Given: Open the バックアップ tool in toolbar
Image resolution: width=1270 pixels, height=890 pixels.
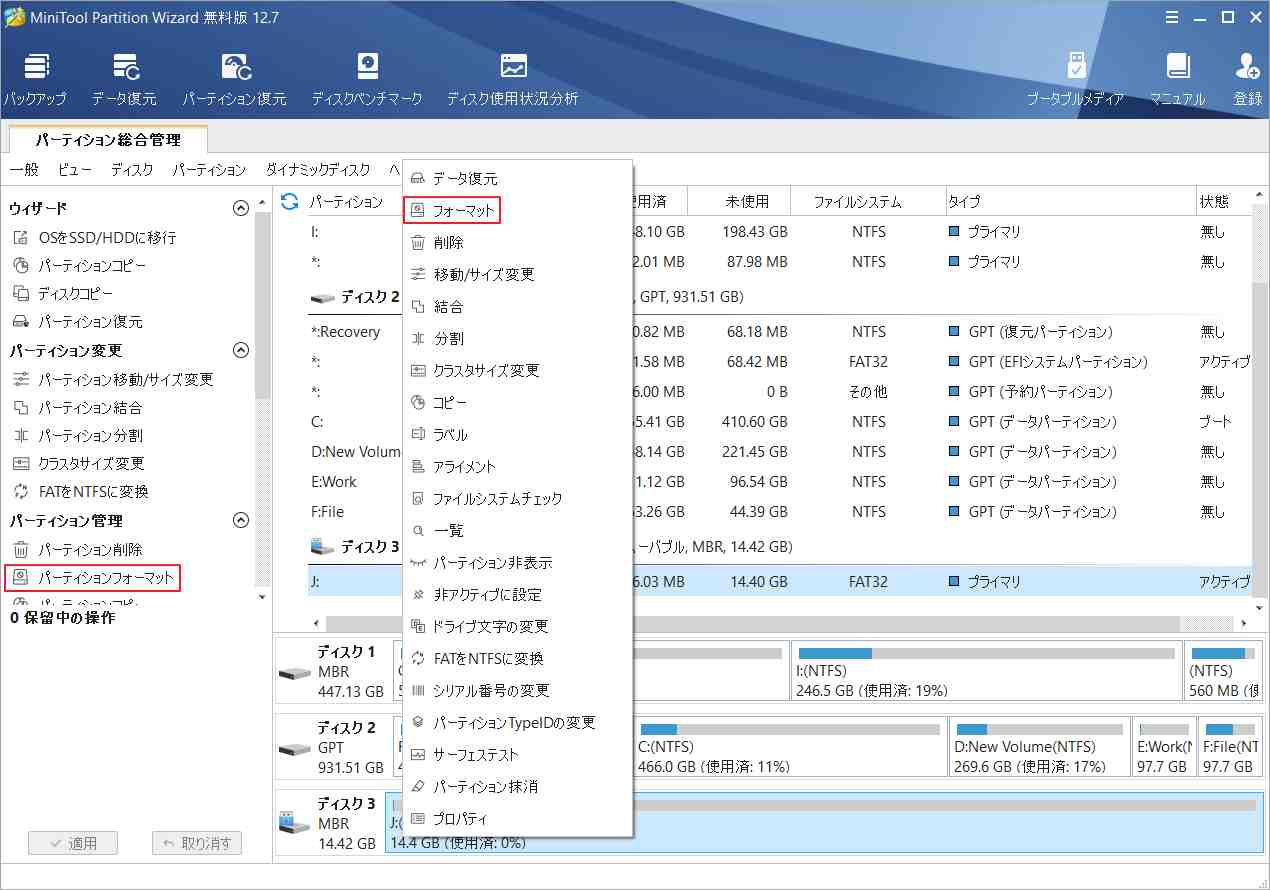Looking at the screenshot, I should [35, 78].
